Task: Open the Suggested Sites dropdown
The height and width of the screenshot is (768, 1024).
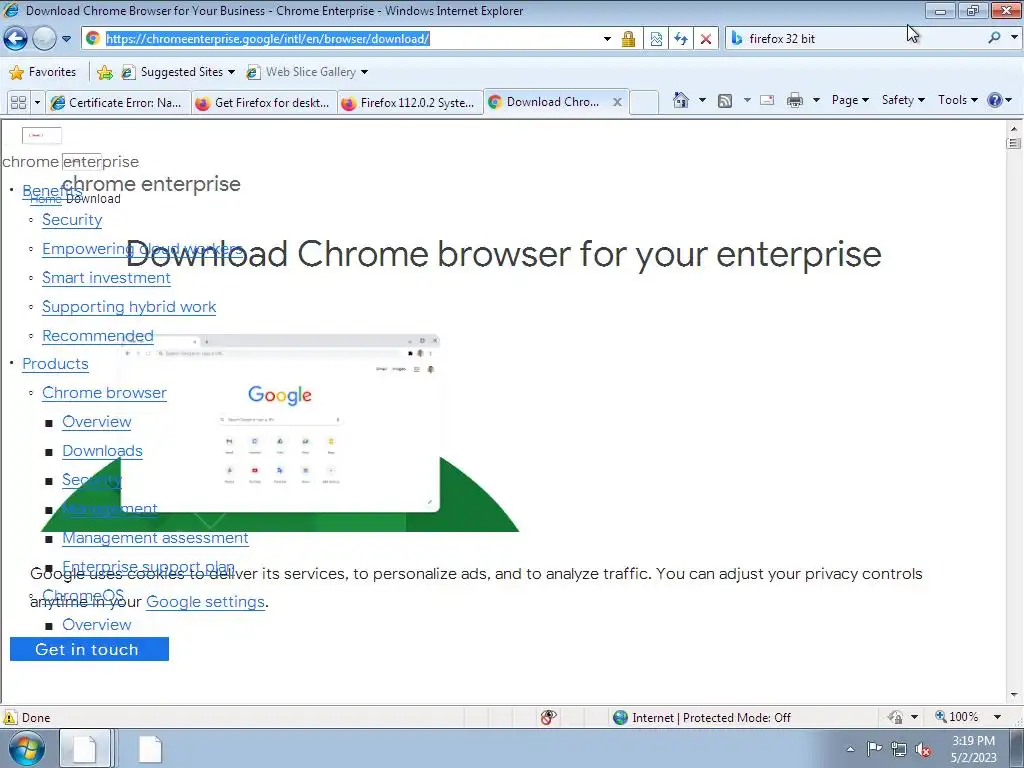Action: click(x=178, y=72)
